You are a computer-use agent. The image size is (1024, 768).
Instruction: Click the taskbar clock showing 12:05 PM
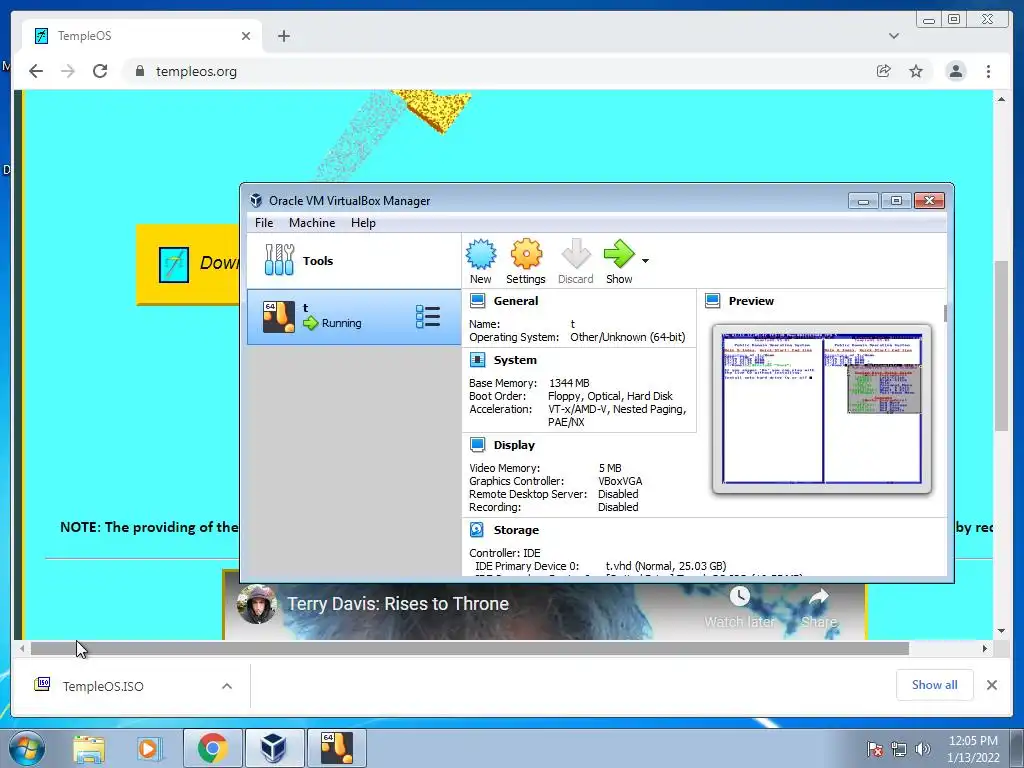pos(973,749)
